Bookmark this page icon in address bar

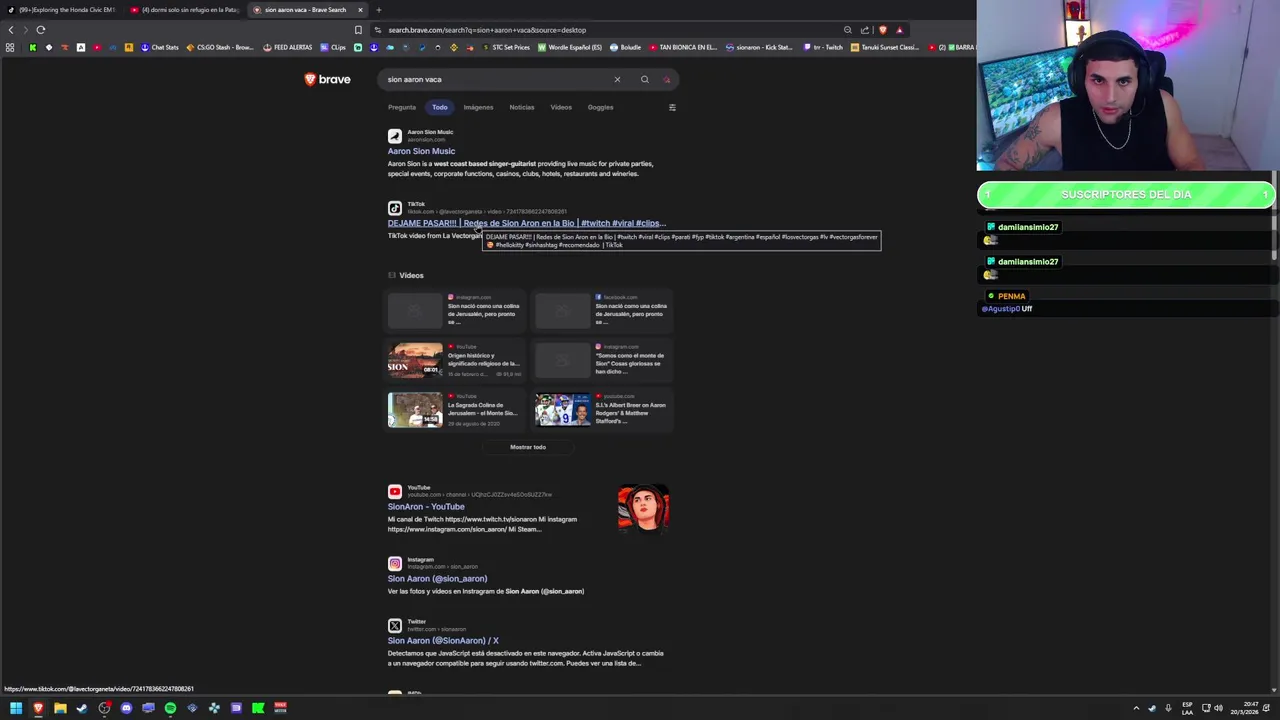pos(358,30)
